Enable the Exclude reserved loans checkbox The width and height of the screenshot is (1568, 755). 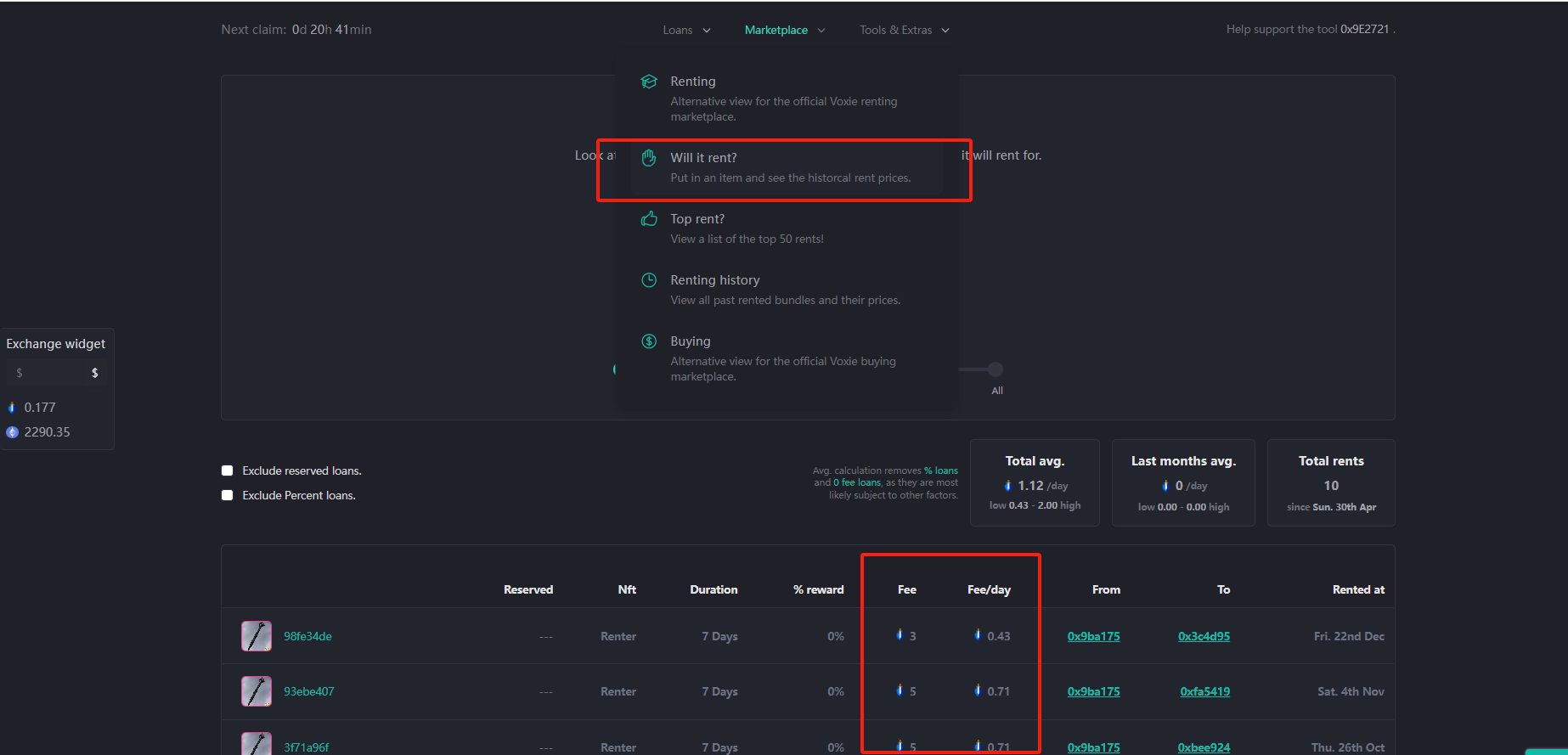pyautogui.click(x=228, y=470)
